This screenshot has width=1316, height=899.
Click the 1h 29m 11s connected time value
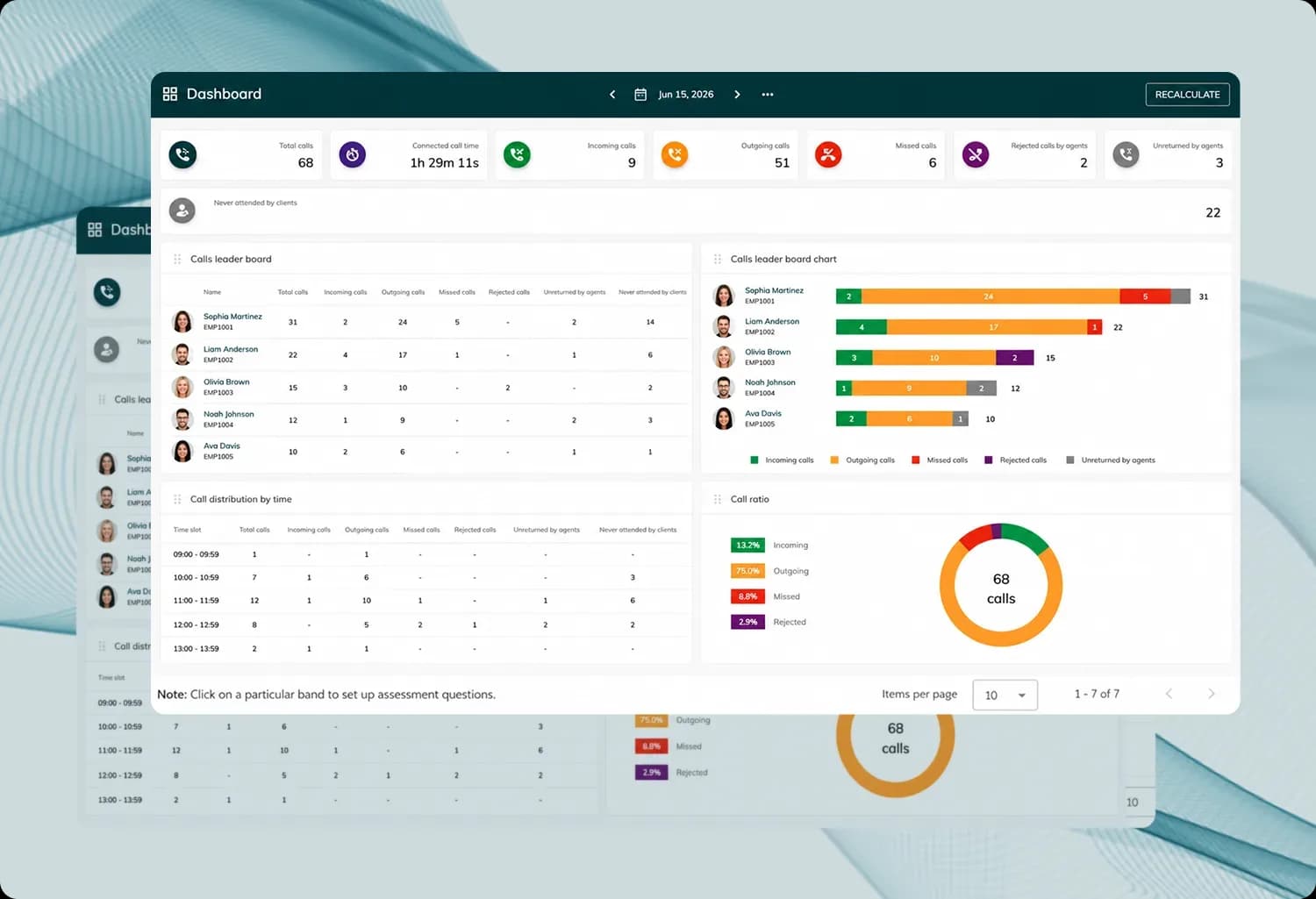pos(445,163)
